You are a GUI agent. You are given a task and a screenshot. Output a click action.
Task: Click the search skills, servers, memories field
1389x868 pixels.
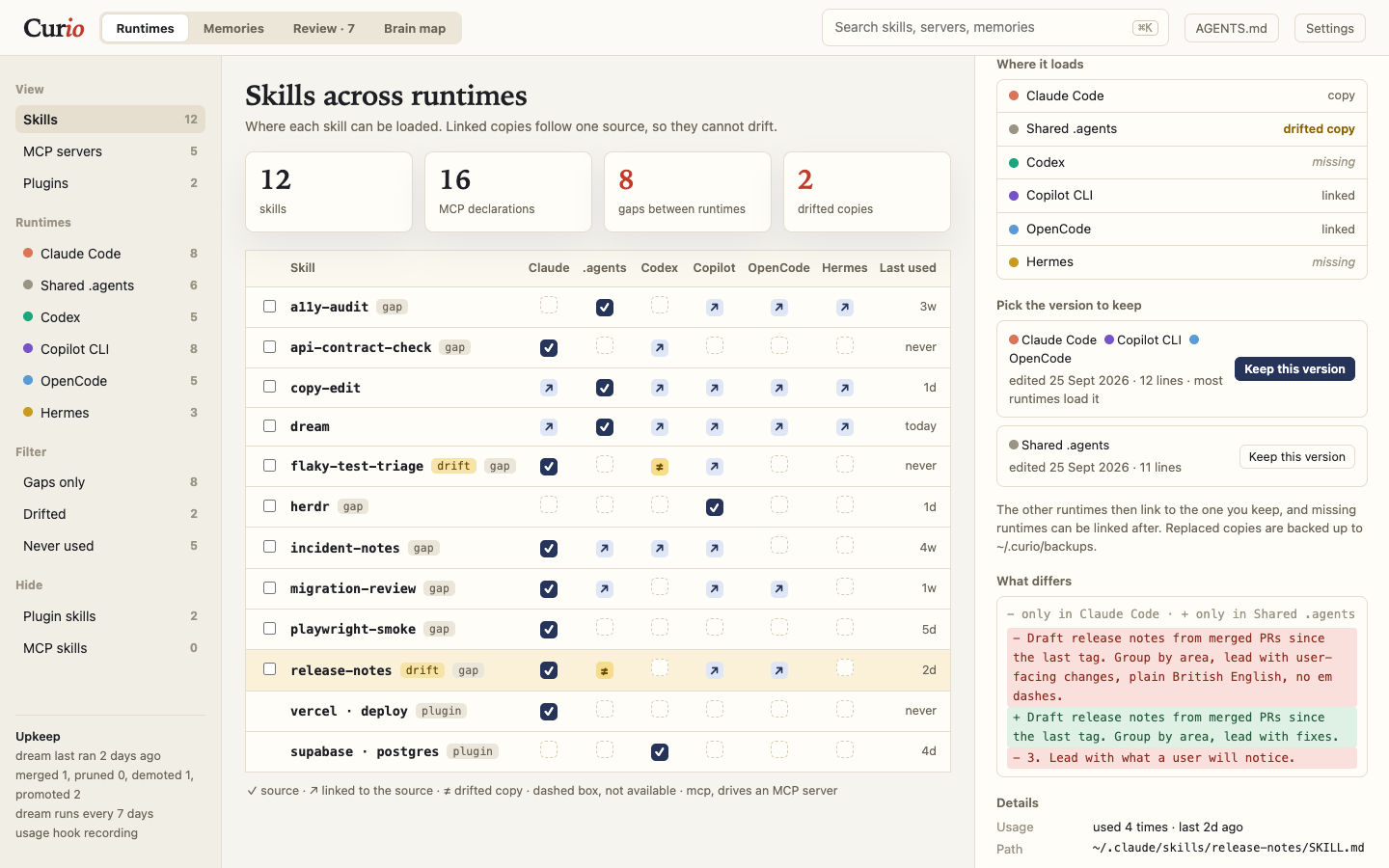click(995, 28)
